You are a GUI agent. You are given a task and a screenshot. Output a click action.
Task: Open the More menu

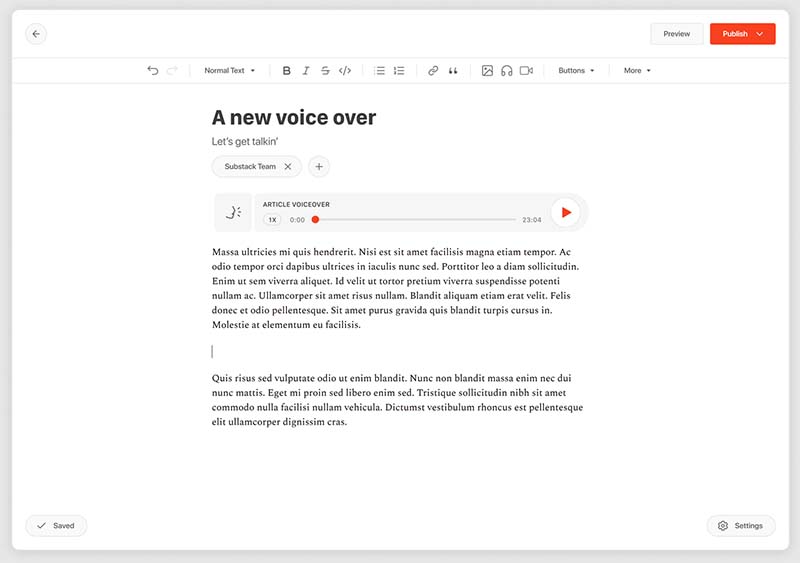(x=637, y=71)
